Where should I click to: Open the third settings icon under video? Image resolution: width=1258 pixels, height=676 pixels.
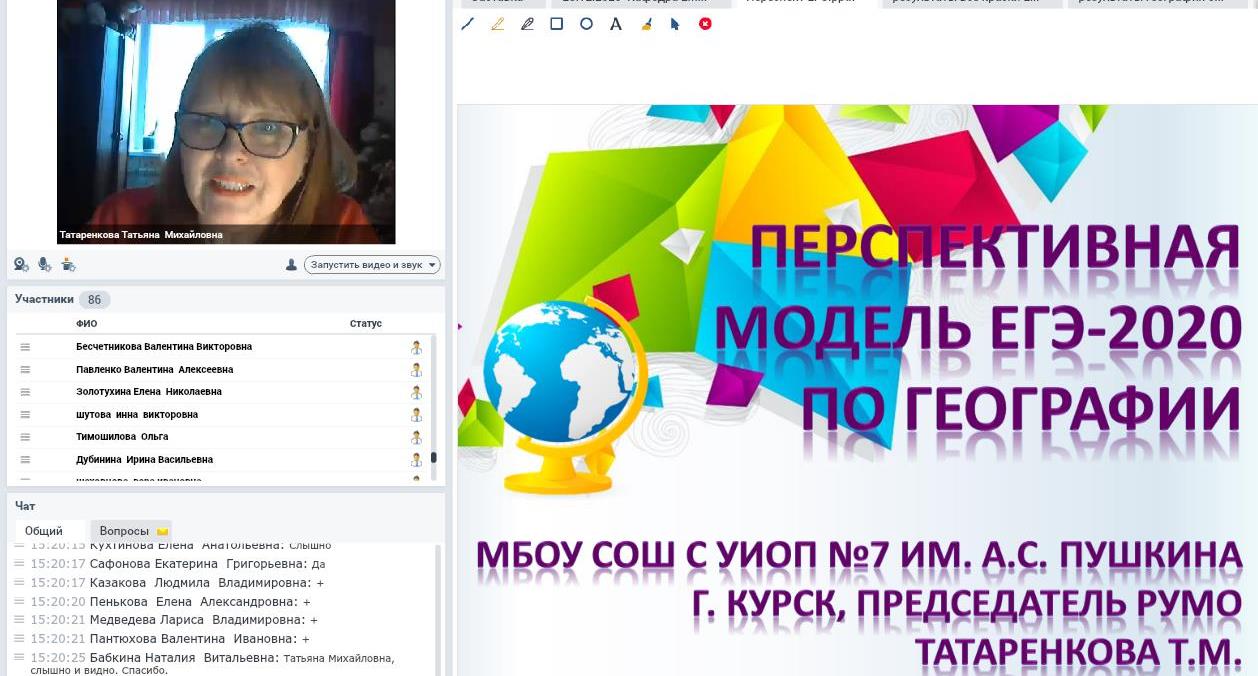68,264
